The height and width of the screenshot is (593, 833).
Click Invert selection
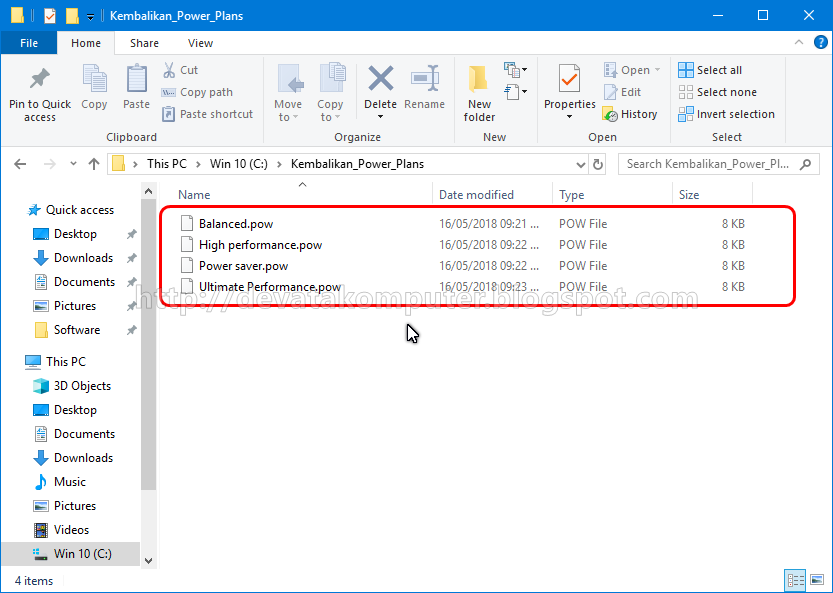[x=726, y=114]
